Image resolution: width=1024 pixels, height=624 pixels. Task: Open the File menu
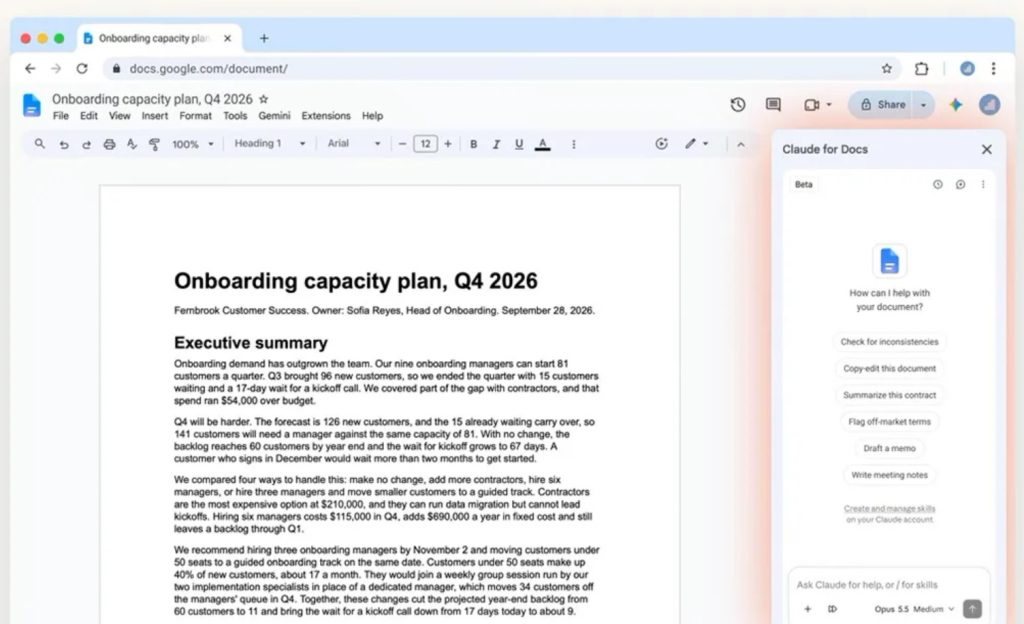(x=61, y=116)
